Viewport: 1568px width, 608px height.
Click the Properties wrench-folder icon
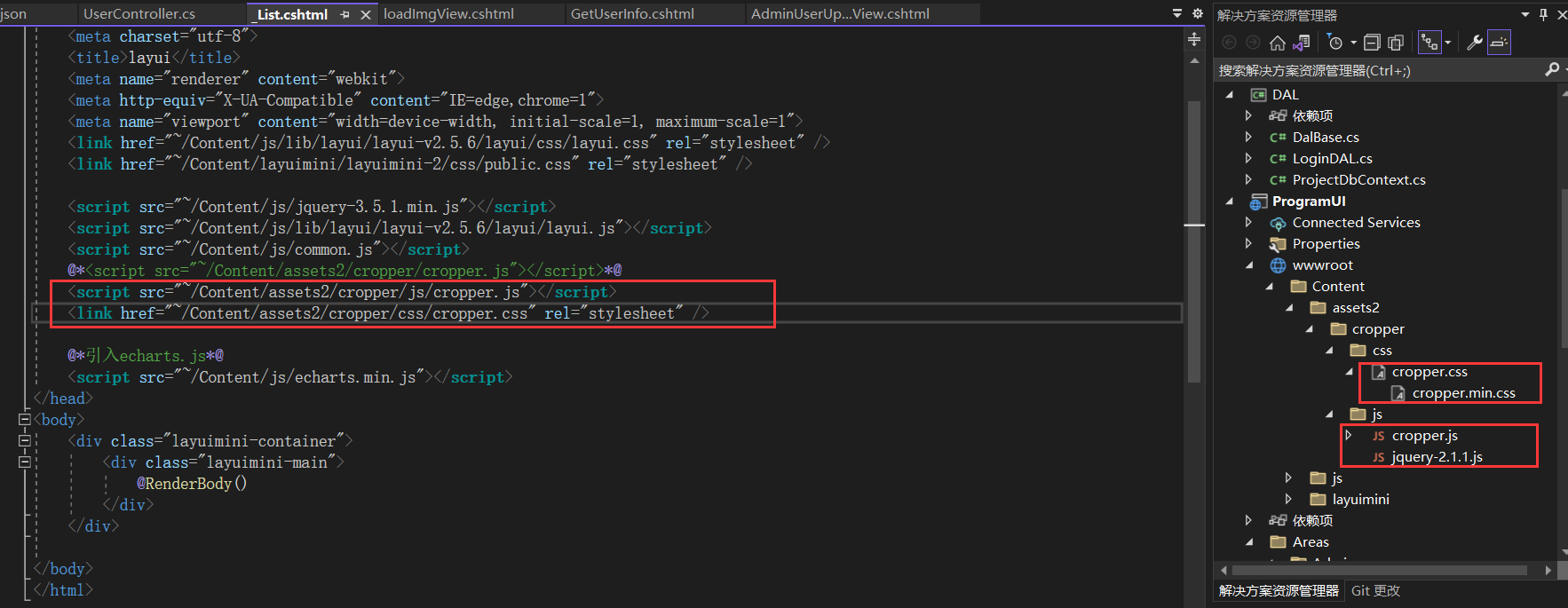1278,244
